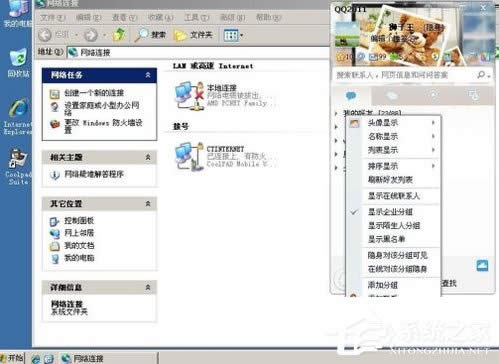Switch to QQ fourth recent-sessions tab
499x364 pixels.
click(474, 96)
